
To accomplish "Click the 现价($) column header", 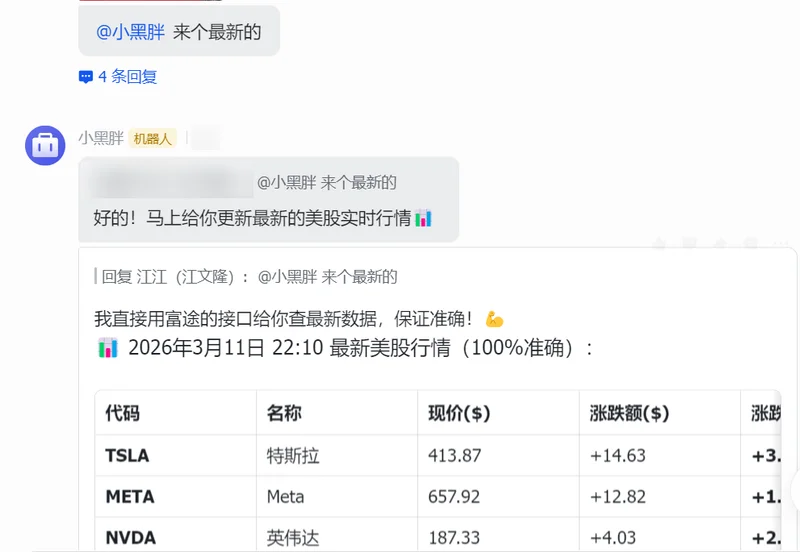I will click(459, 413).
